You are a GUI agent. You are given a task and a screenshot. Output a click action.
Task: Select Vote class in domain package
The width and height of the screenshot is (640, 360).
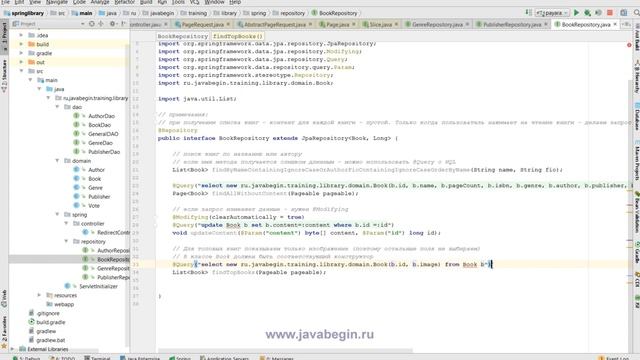[x=94, y=205]
